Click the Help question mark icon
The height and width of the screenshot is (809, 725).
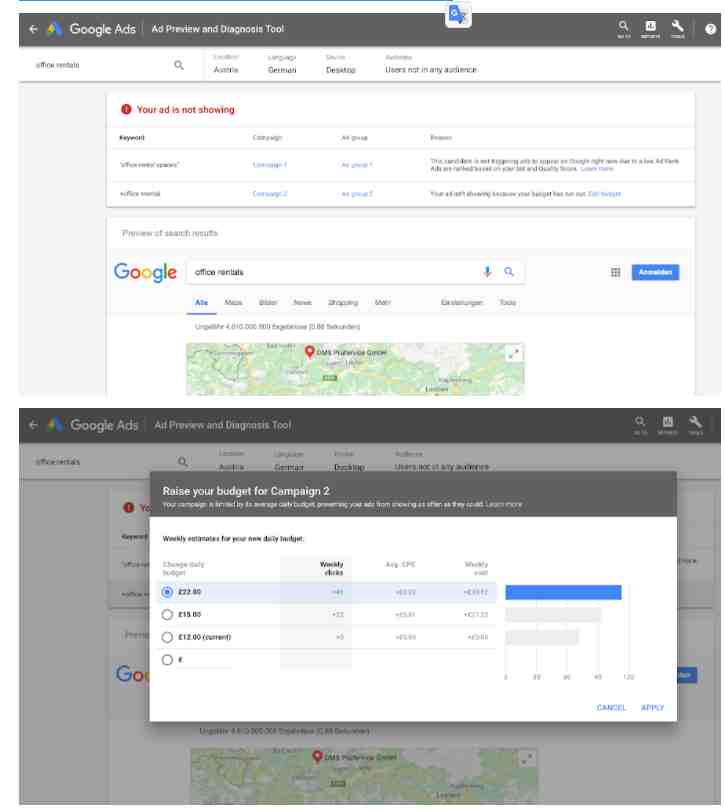(711, 29)
